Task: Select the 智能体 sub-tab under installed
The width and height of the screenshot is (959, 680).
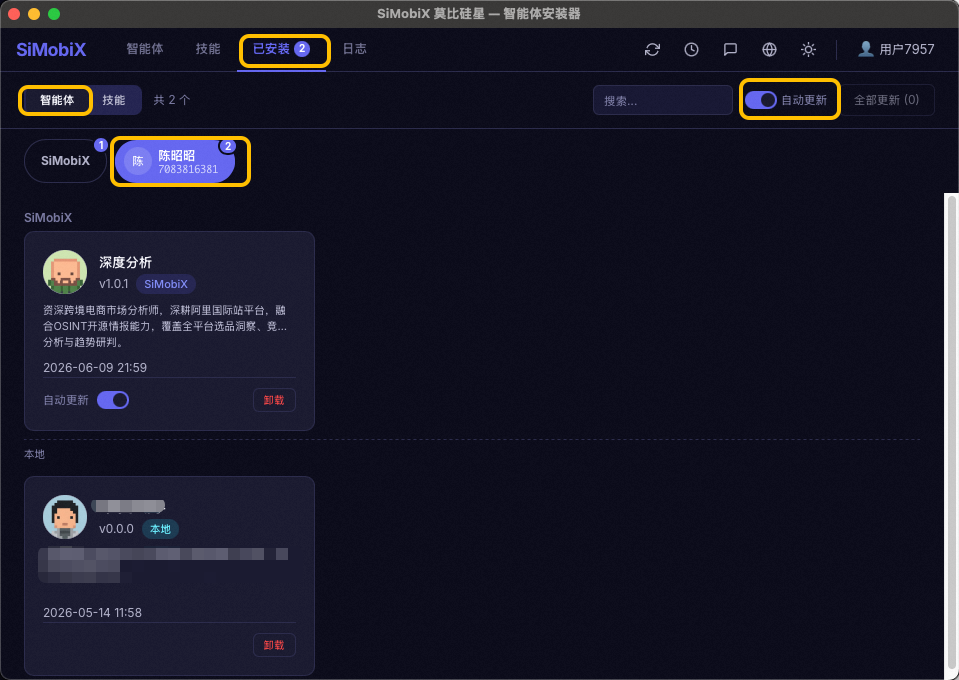Action: pyautogui.click(x=57, y=100)
